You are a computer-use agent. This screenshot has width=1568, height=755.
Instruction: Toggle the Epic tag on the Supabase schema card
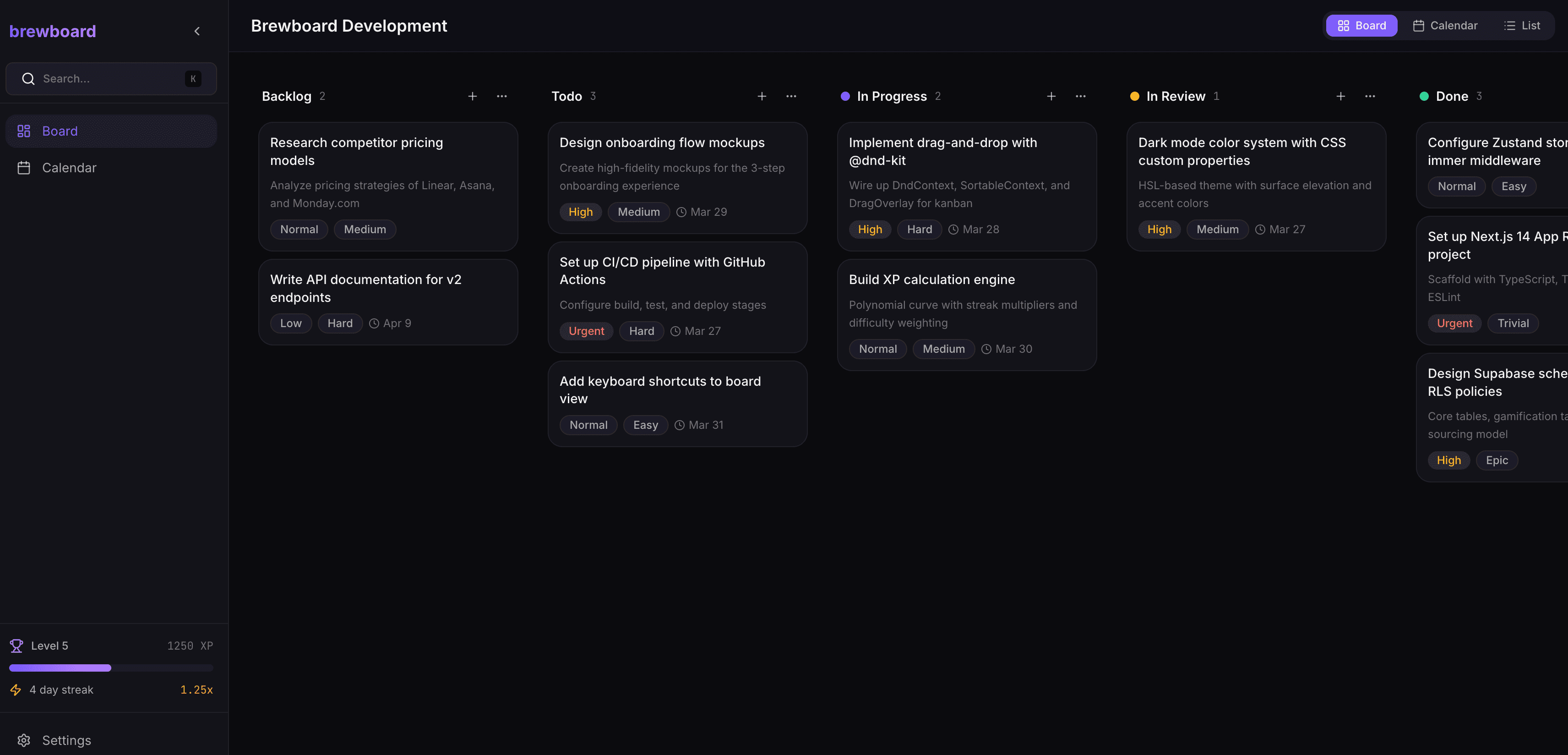pyautogui.click(x=1497, y=460)
